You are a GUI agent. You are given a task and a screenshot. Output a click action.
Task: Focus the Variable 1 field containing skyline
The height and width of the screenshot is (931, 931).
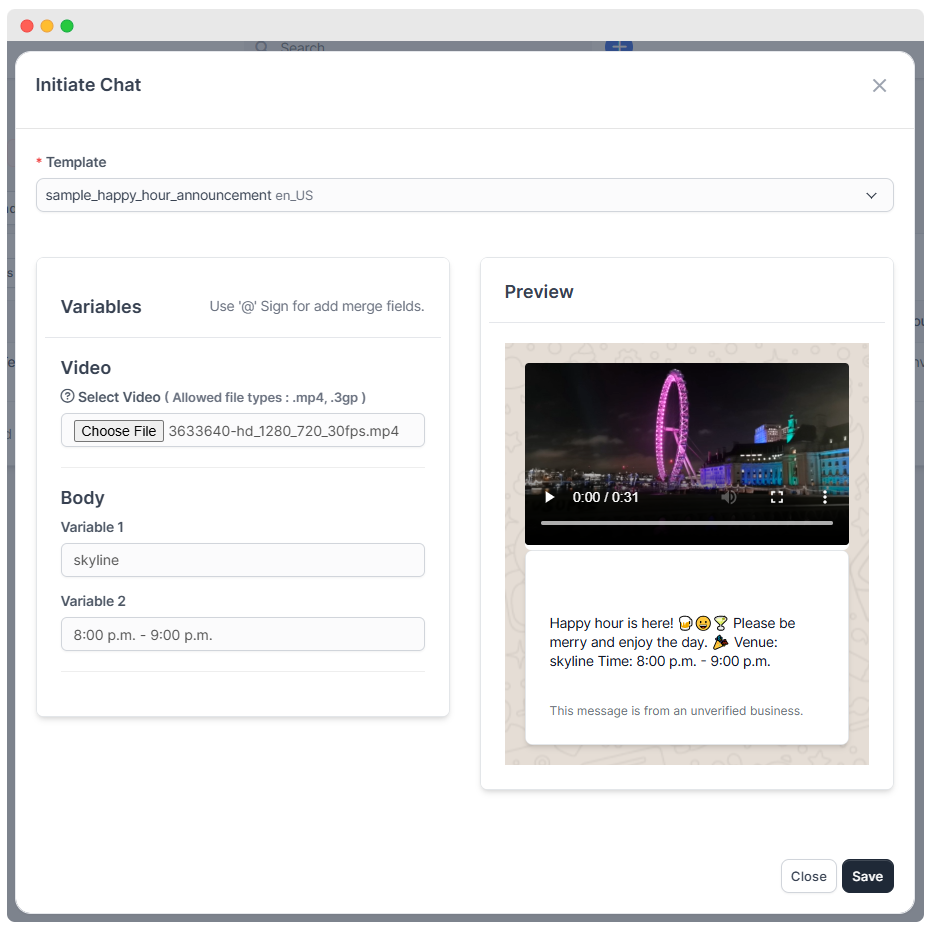point(243,560)
